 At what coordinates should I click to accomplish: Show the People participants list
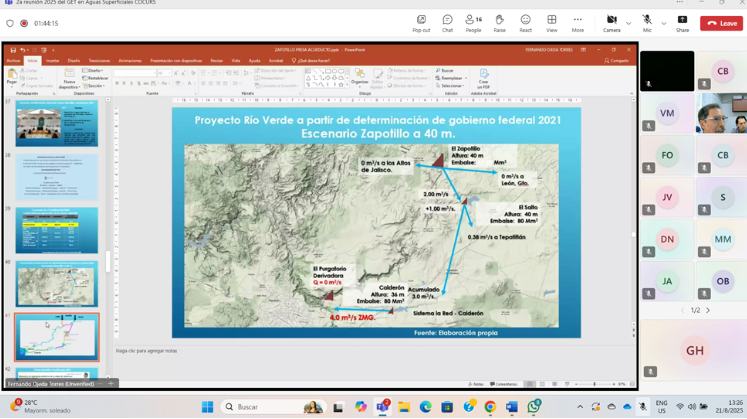pos(473,23)
